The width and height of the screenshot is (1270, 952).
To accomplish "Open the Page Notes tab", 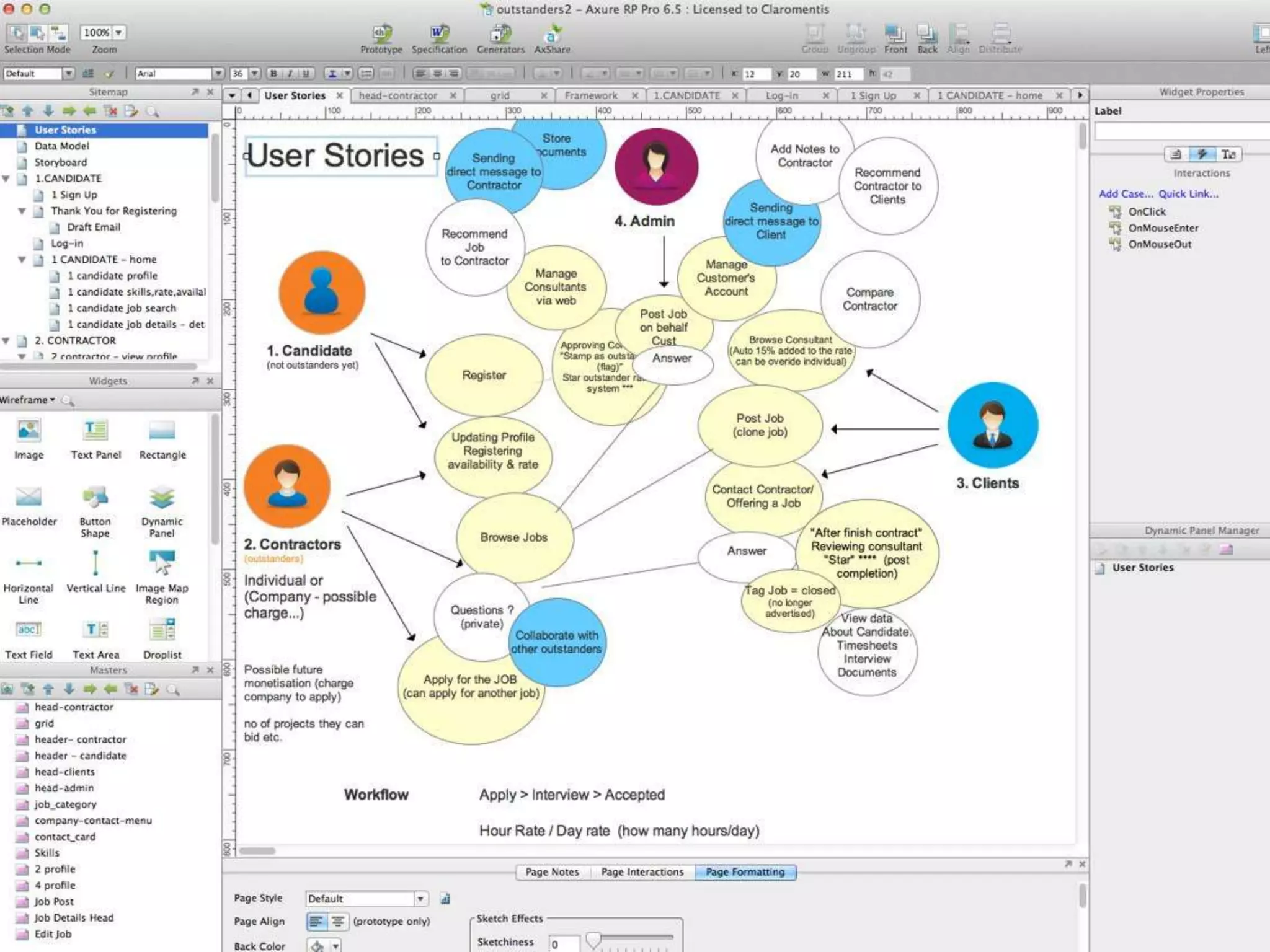I will click(x=552, y=872).
